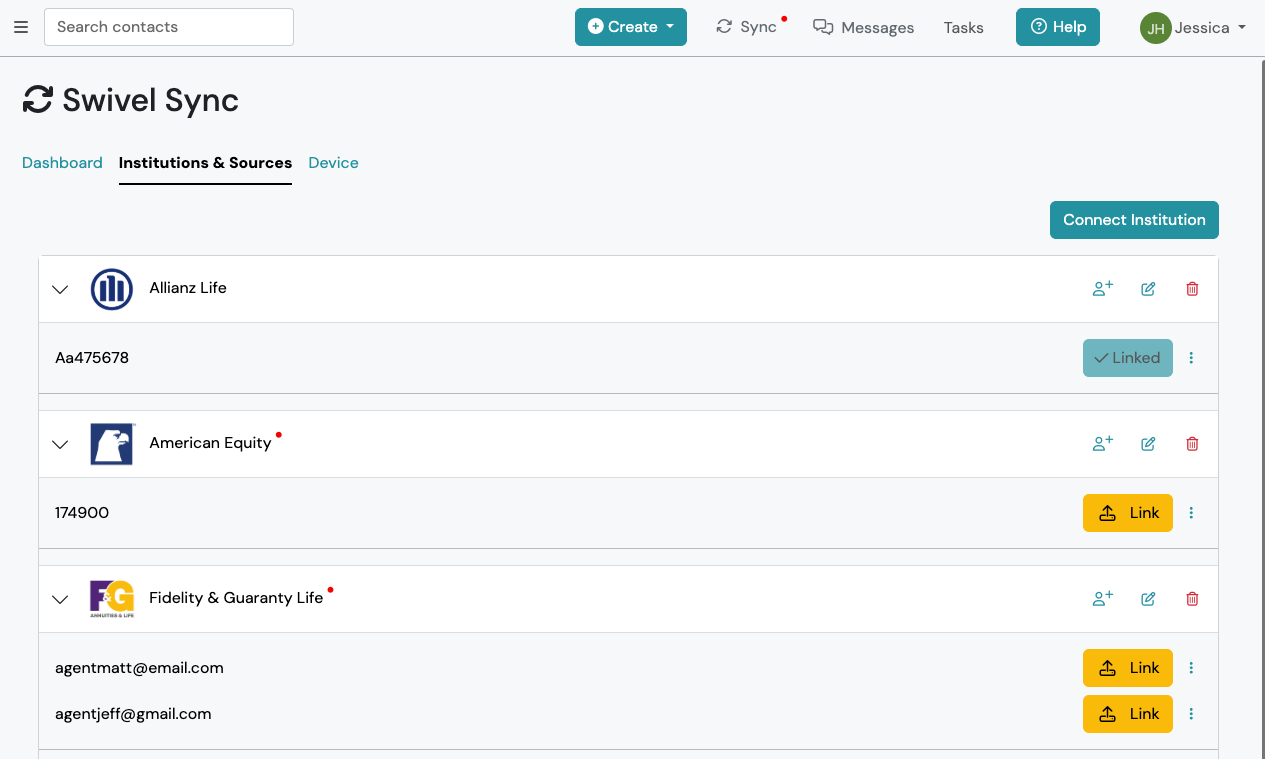Switch to the Device tab

click(333, 163)
